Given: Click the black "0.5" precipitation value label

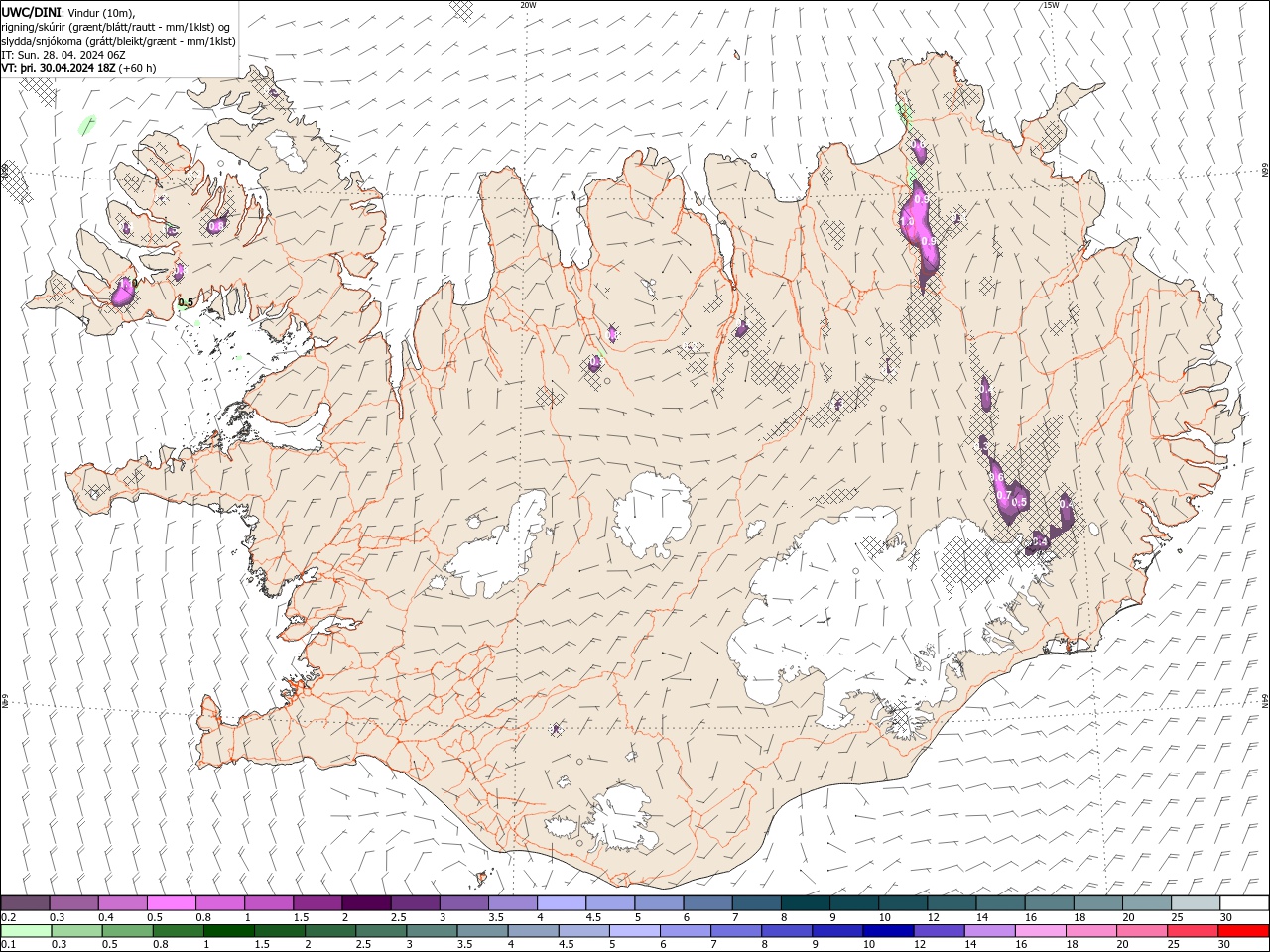Looking at the screenshot, I should [x=186, y=303].
